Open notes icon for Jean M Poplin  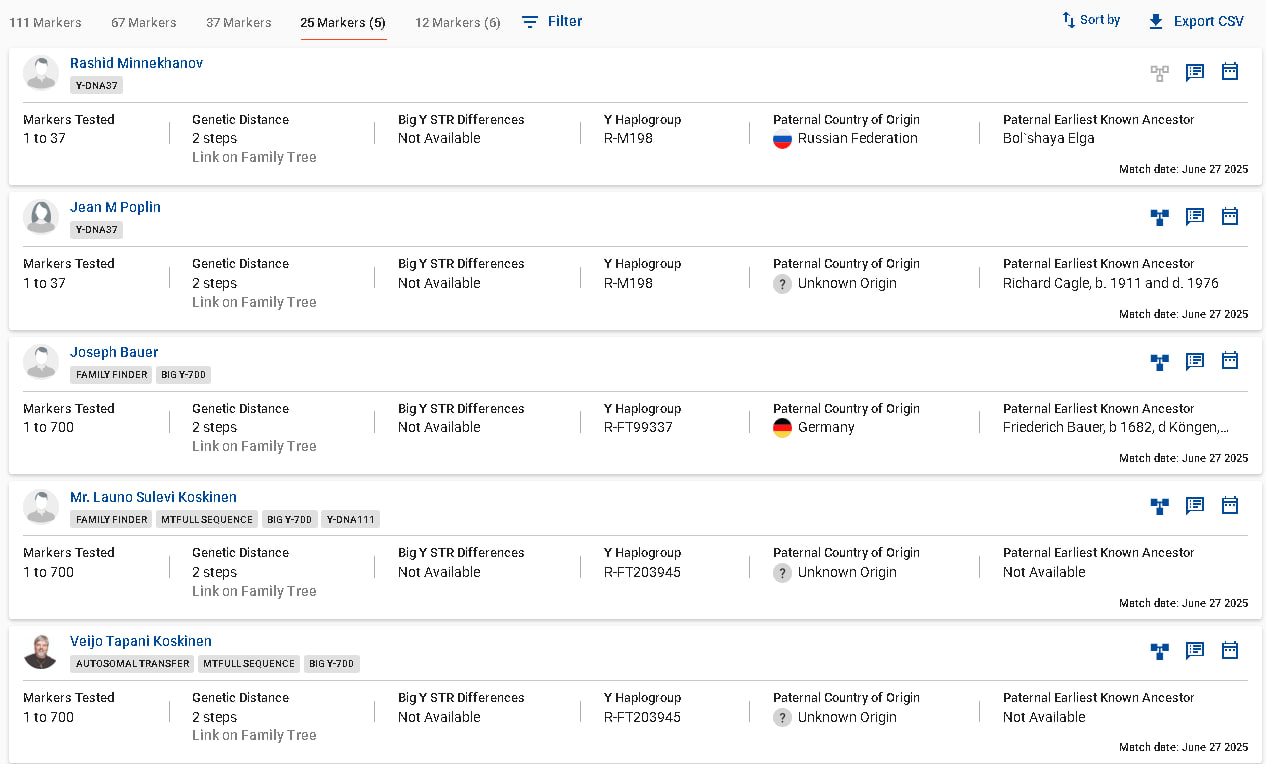point(1195,217)
